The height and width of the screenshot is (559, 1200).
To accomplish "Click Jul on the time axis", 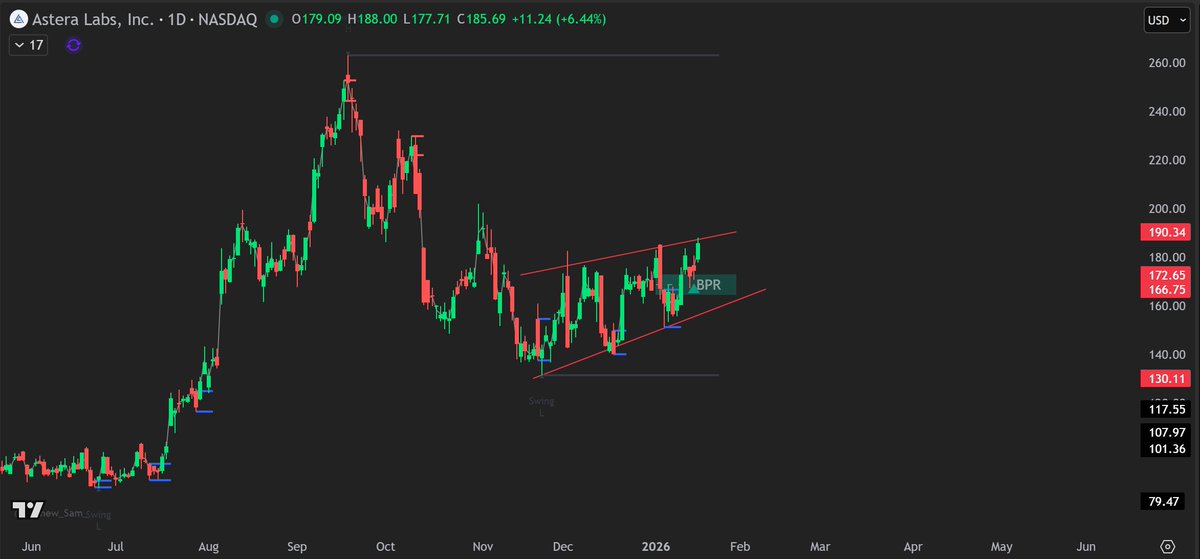I will tap(116, 547).
